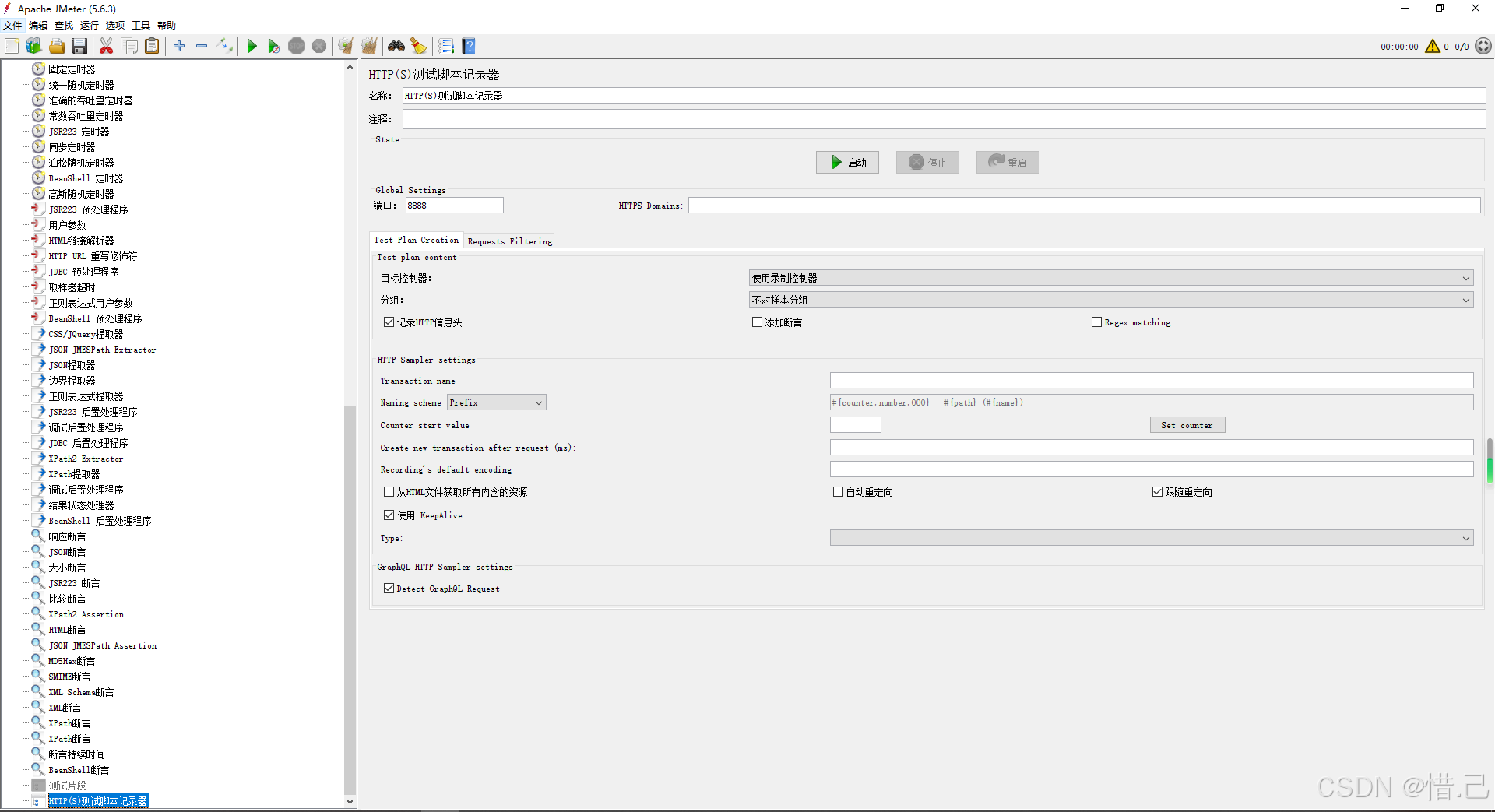
Task: Expand all nodes with plus icon
Action: [179, 46]
